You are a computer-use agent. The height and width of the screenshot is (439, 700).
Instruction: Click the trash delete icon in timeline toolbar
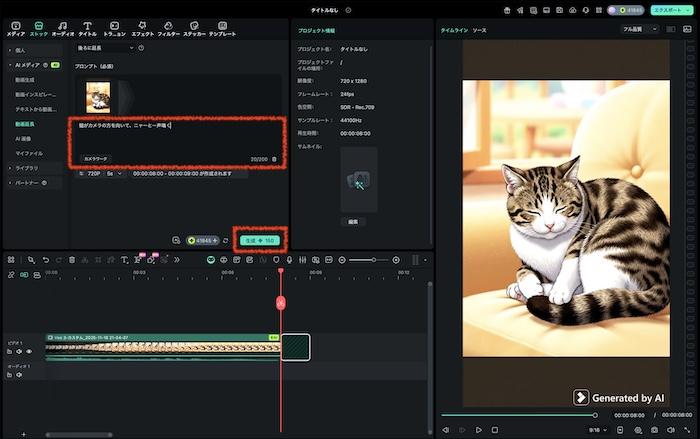[x=71, y=259]
